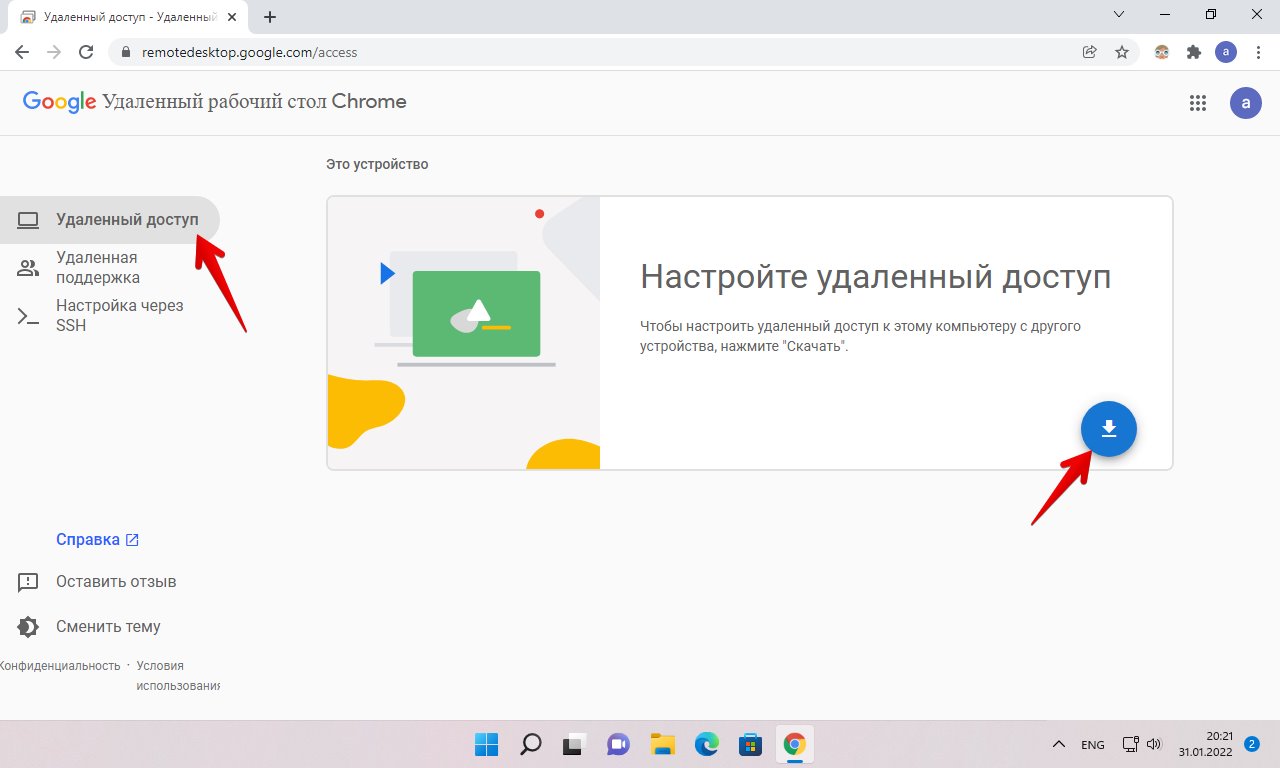Go back in browser history

(22, 52)
